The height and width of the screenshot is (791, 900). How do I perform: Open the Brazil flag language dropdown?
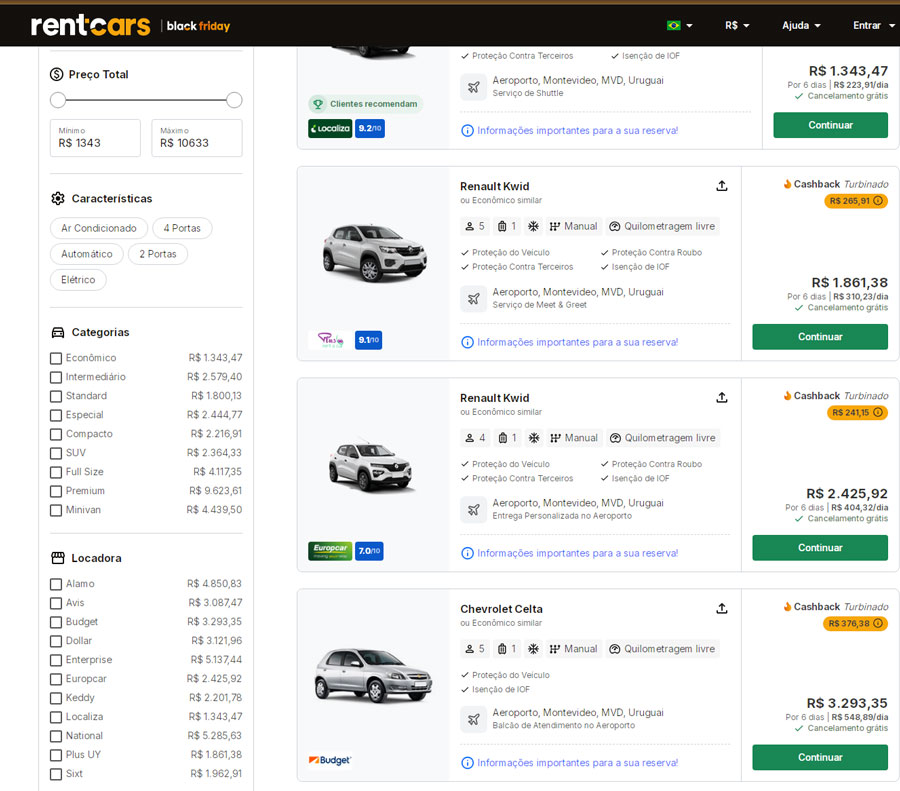[679, 25]
